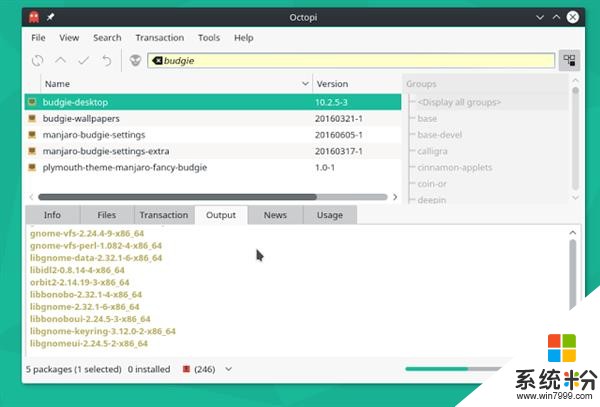Screen dimensions: 600x407
Task: Select the manjaro-budgie-settings package
Action: tap(213, 135)
